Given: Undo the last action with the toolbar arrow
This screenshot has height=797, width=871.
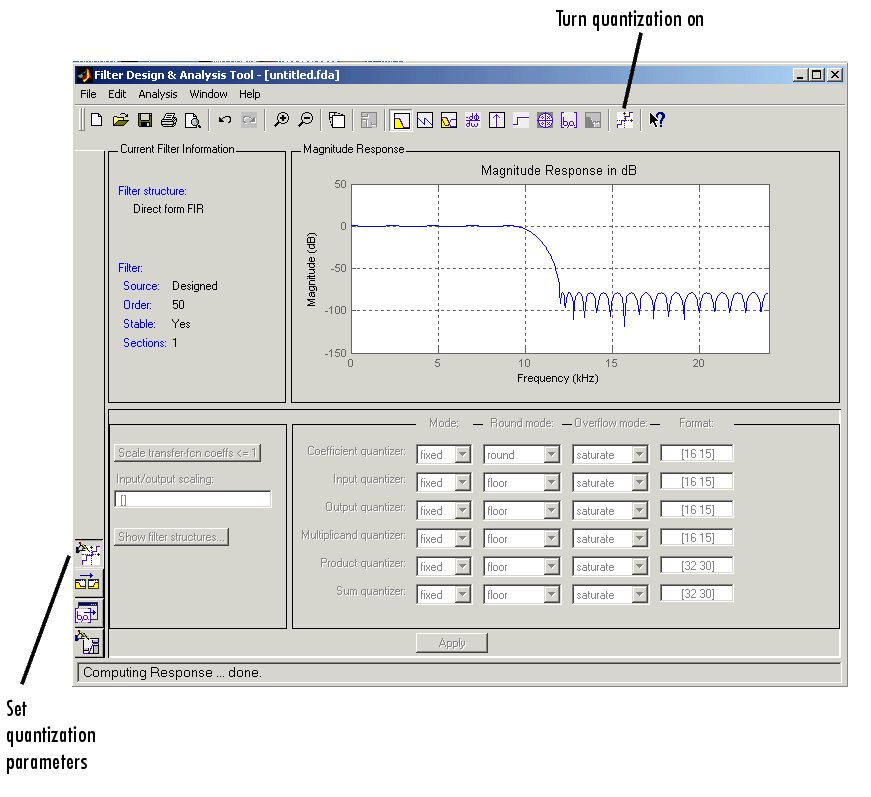Looking at the screenshot, I should [x=225, y=120].
